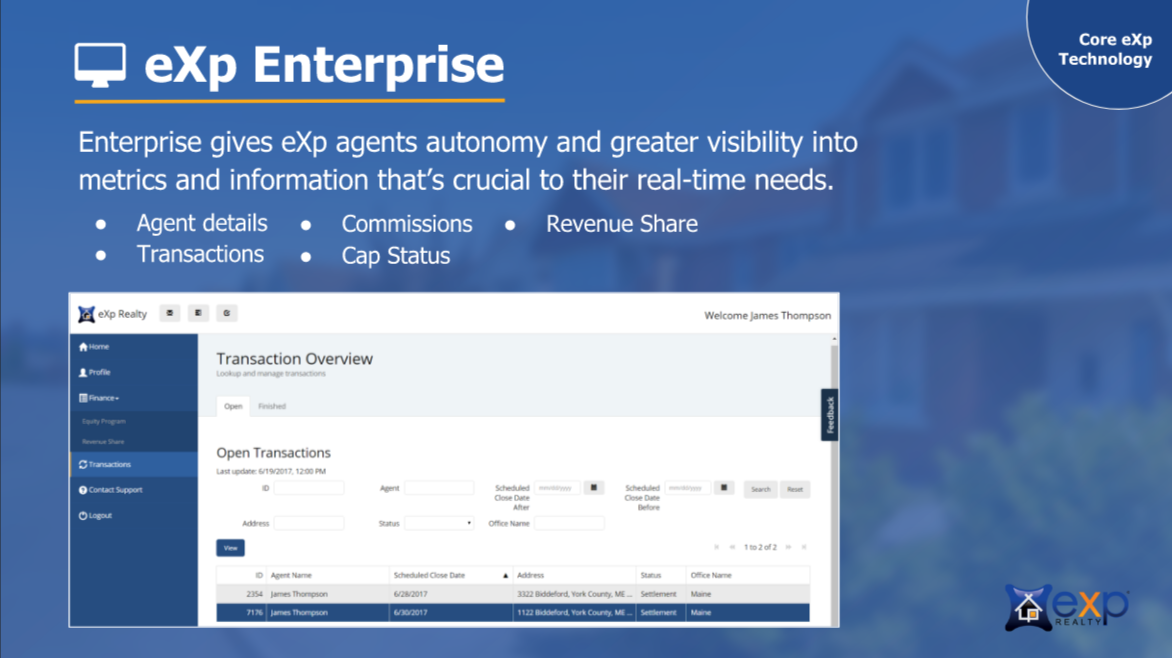
Task: Go to Home in the sidebar
Action: click(98, 347)
